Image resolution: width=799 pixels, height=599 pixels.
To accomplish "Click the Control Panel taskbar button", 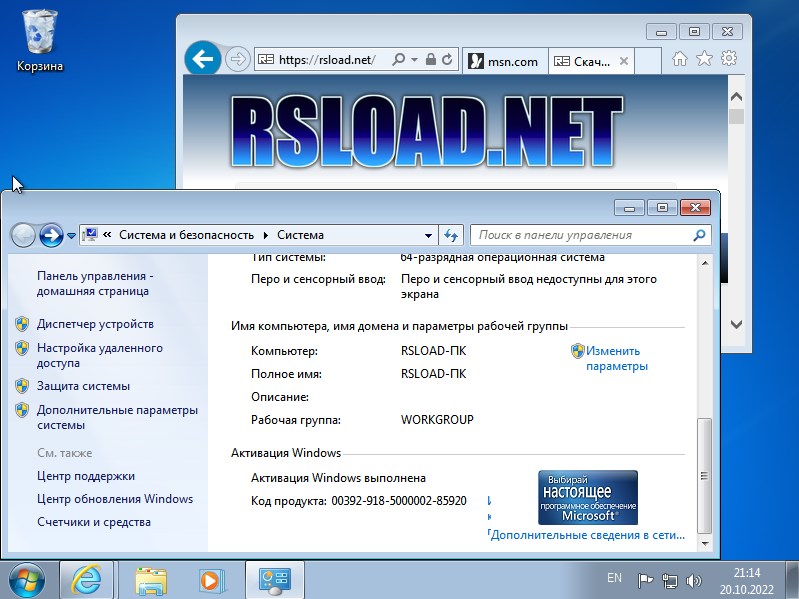I will tap(275, 580).
